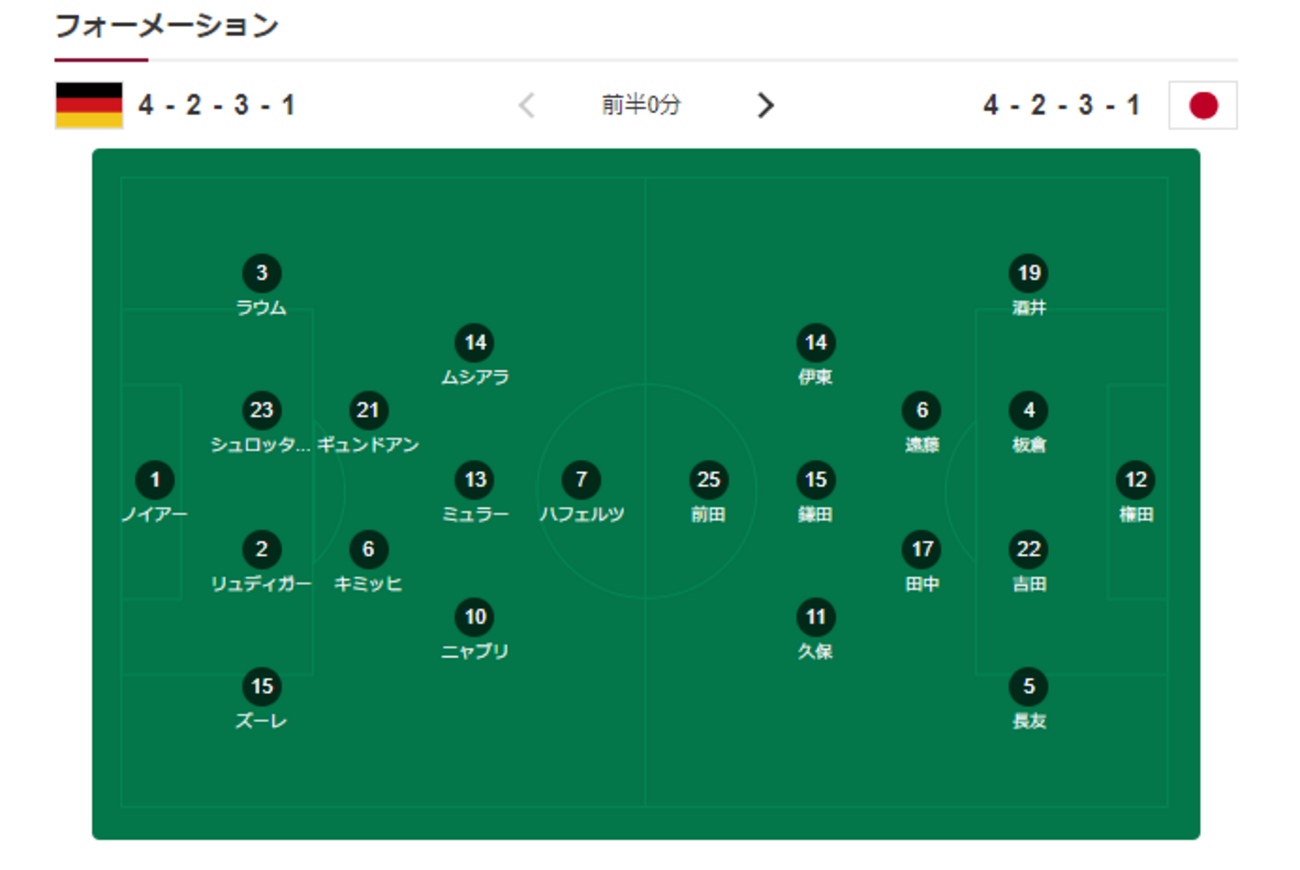Image resolution: width=1300 pixels, height=870 pixels.
Task: Select Japan number 22 吉田
Action: click(1029, 549)
